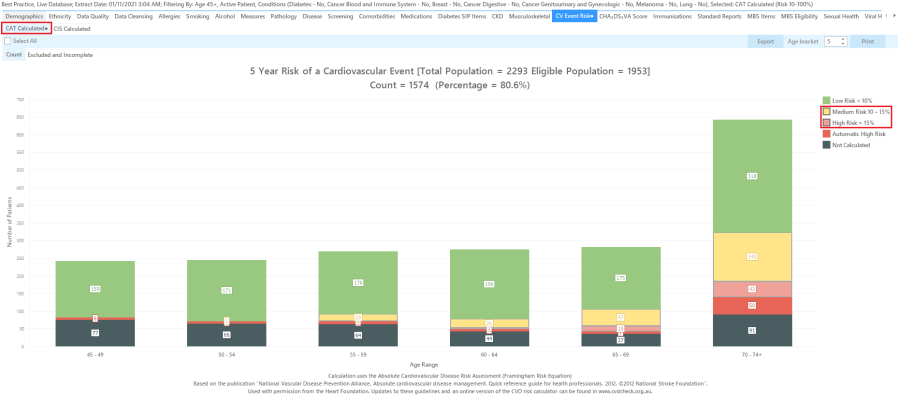Viewport: 900px width, 398px height.
Task: Open the CIS Calculated sub-tab
Action: point(72,28)
